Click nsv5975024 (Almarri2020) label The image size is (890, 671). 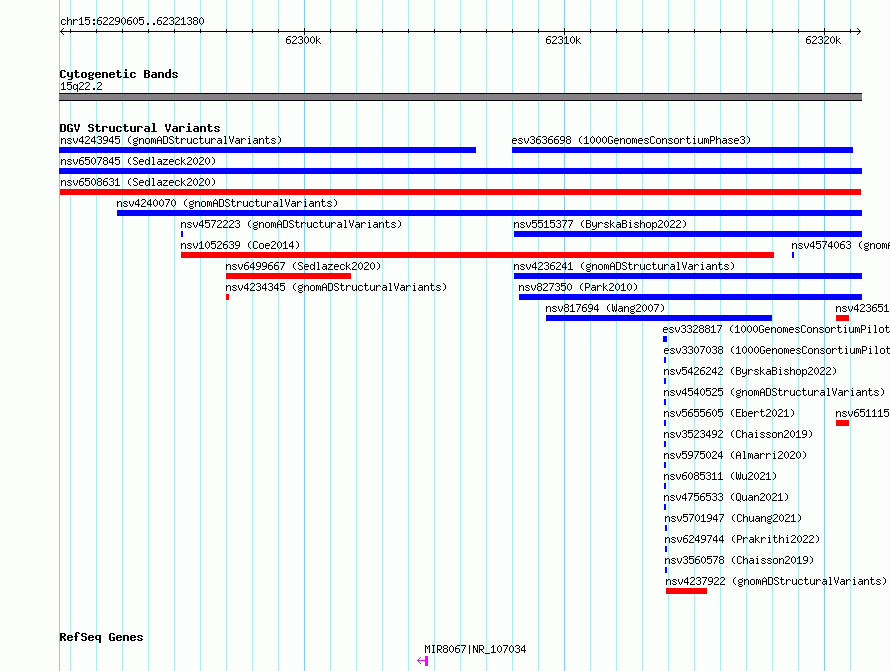[735, 455]
